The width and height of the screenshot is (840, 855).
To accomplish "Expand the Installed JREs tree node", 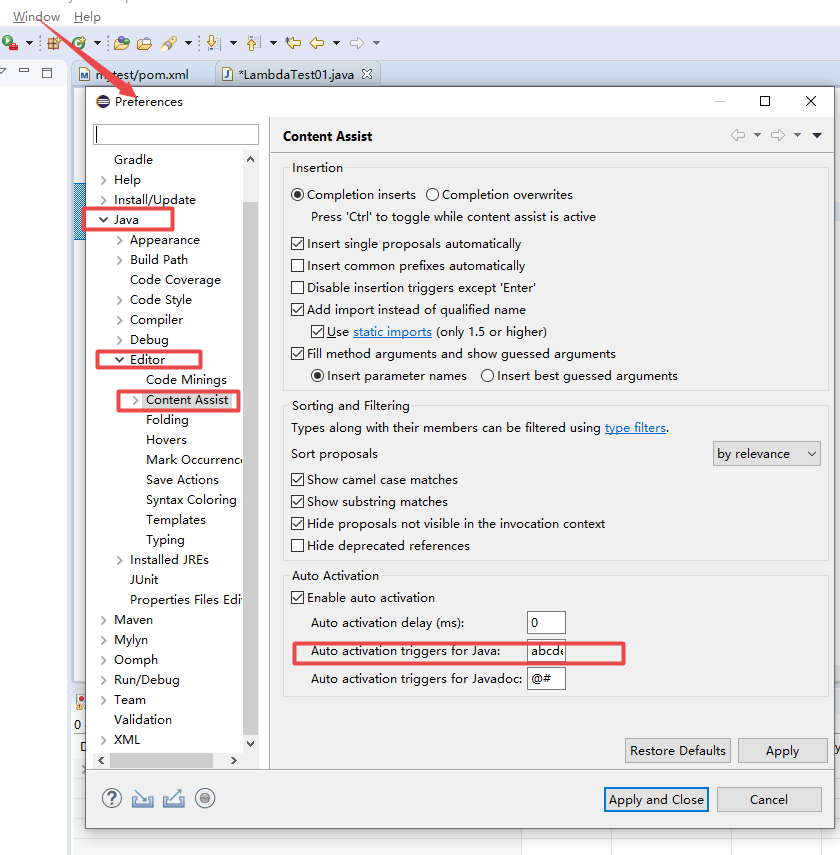I will [119, 560].
